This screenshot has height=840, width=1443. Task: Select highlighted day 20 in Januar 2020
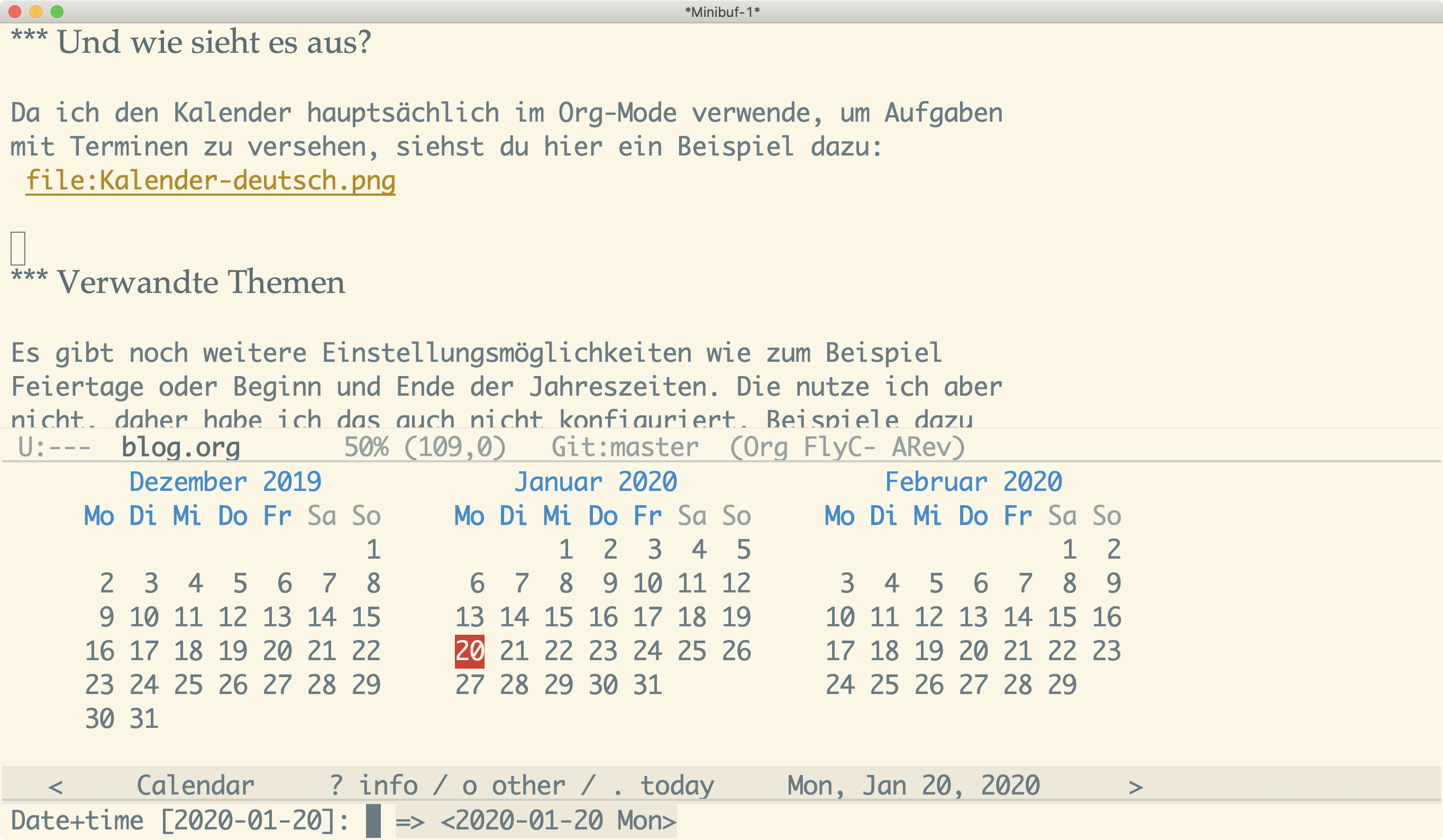[x=469, y=651]
